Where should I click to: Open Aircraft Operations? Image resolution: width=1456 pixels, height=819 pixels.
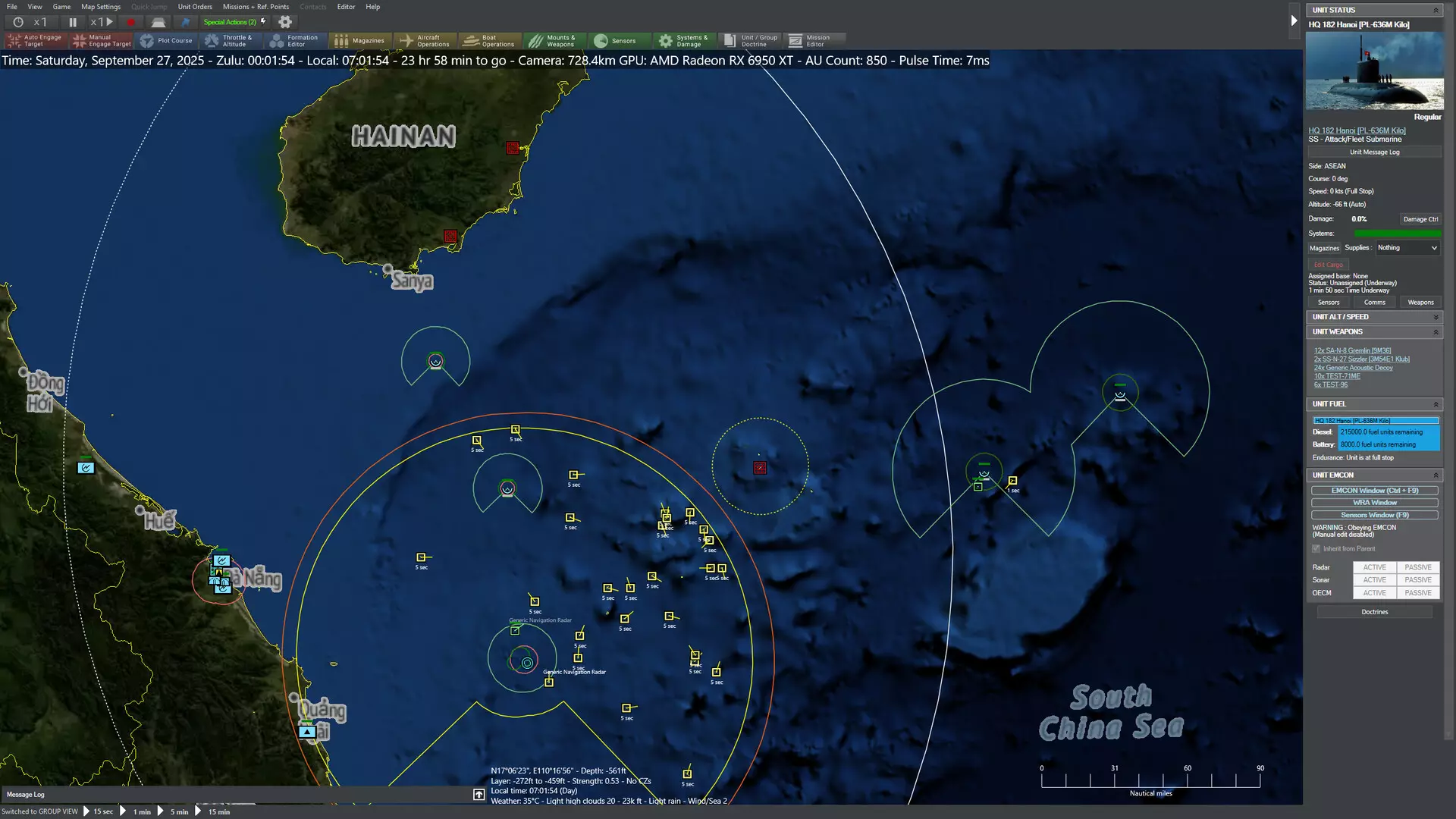click(425, 41)
